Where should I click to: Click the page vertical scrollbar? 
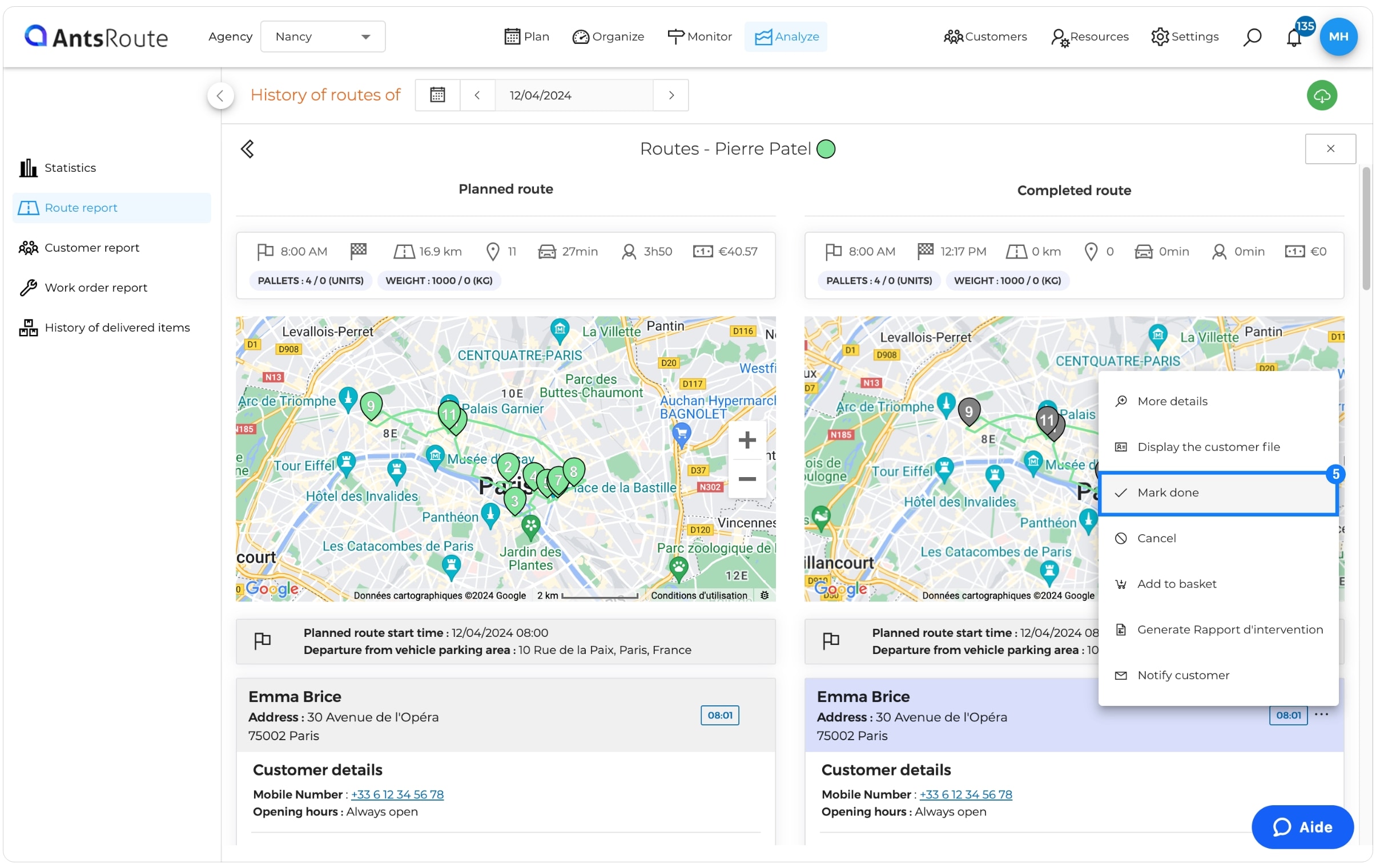pos(1366,228)
